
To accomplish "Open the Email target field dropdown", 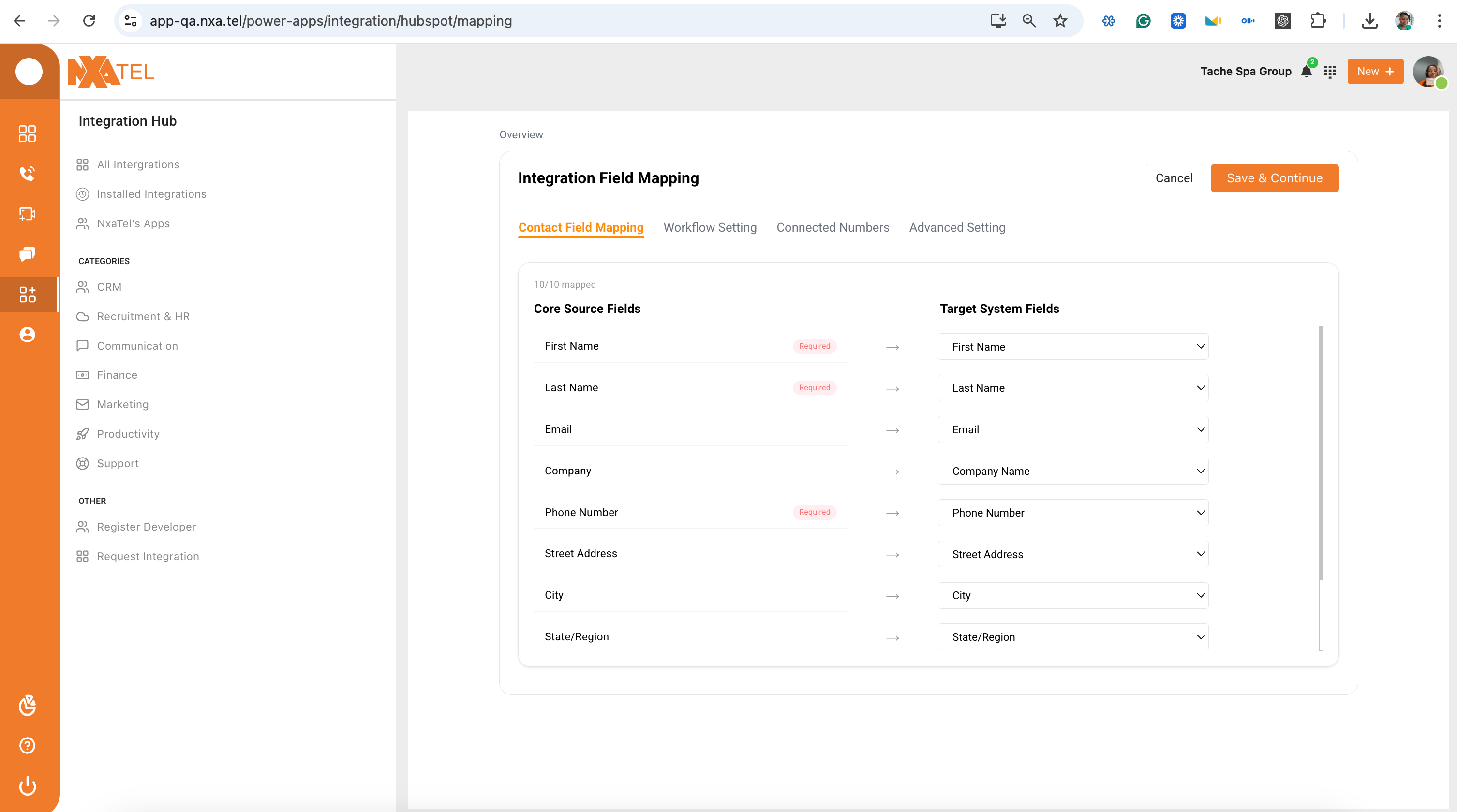I will pyautogui.click(x=1072, y=430).
